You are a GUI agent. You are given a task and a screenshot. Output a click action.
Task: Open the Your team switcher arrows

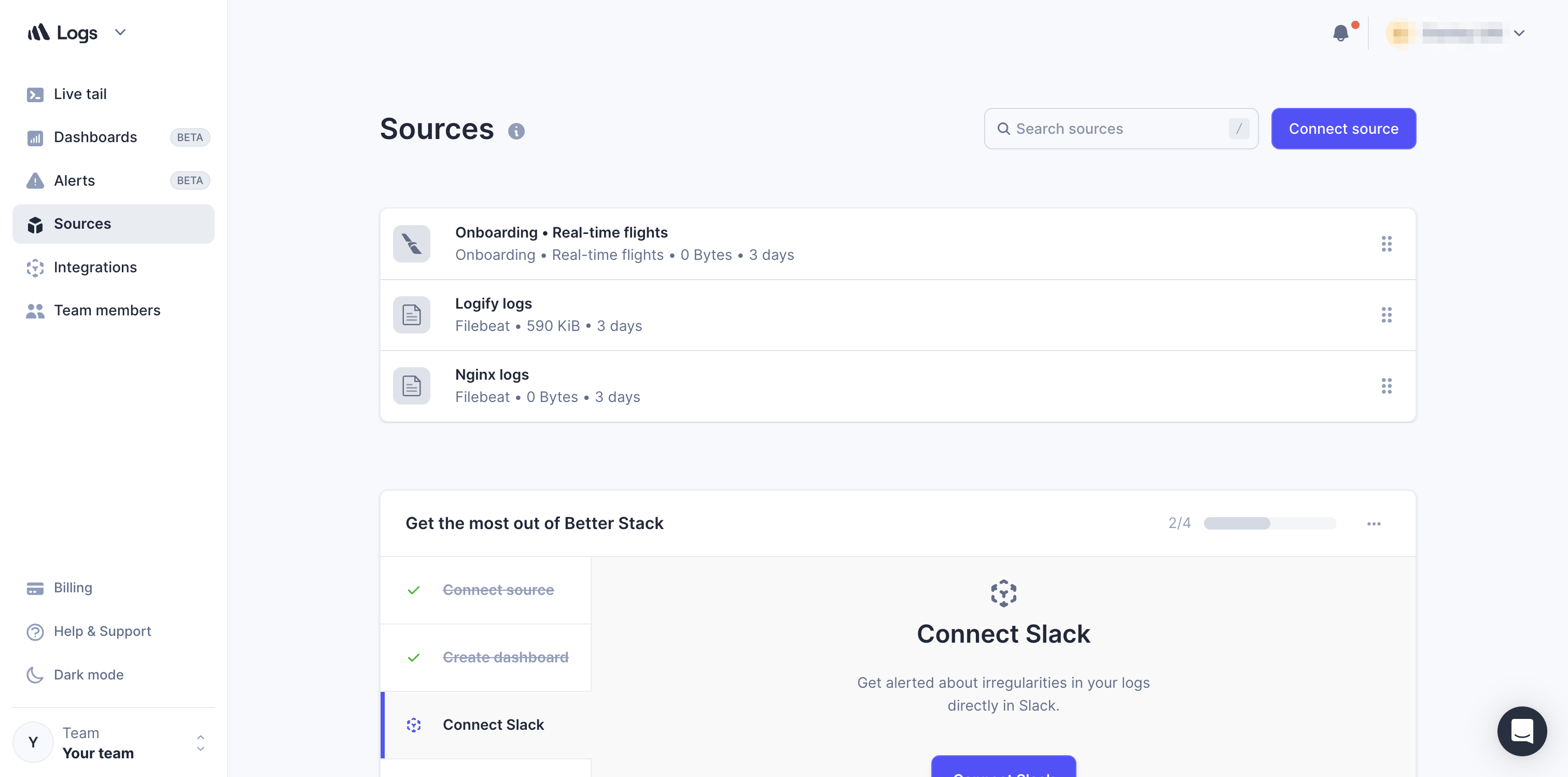[200, 743]
